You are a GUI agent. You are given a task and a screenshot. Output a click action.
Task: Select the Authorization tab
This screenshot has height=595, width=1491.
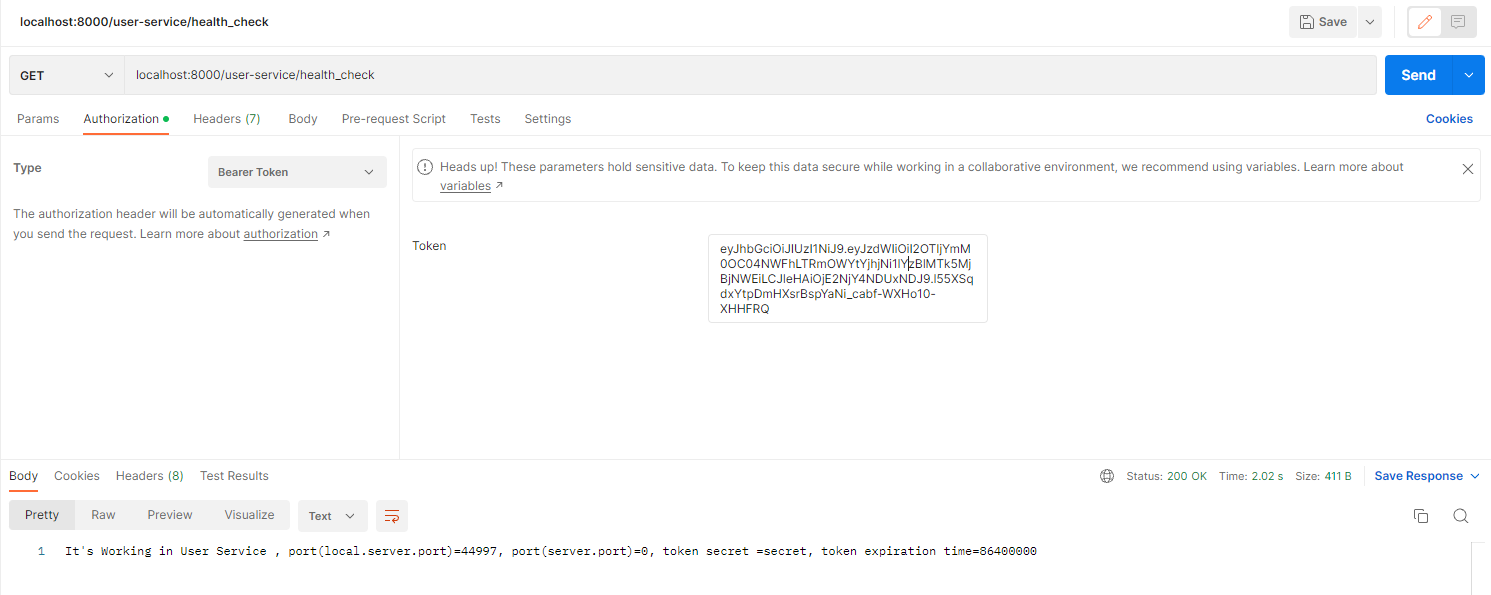(x=126, y=119)
